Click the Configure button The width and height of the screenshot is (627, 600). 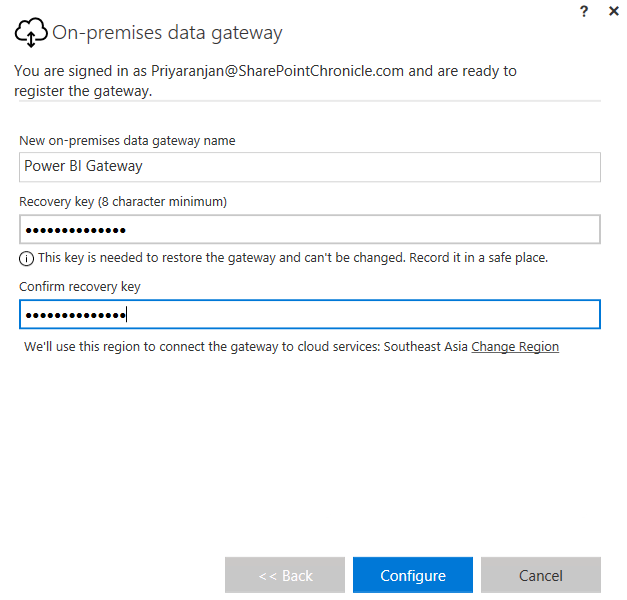coord(413,575)
